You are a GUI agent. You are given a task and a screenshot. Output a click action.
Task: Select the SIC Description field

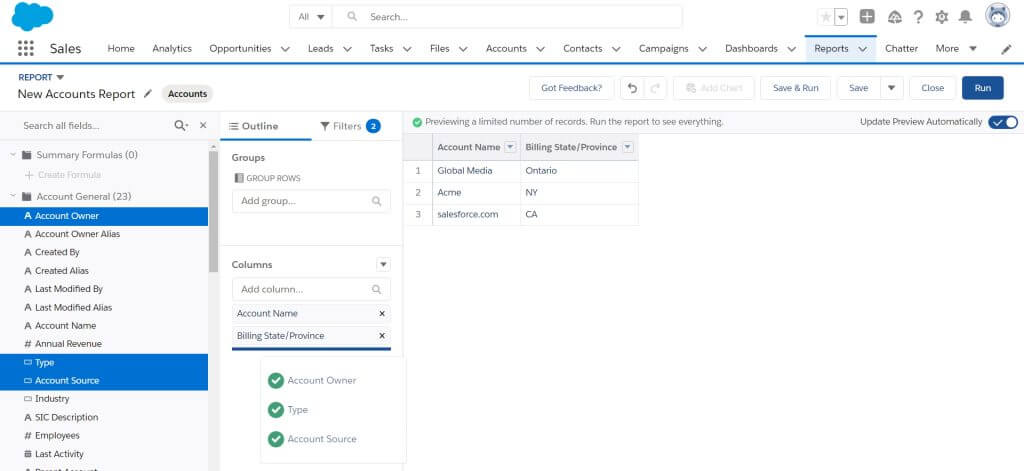coord(104,417)
